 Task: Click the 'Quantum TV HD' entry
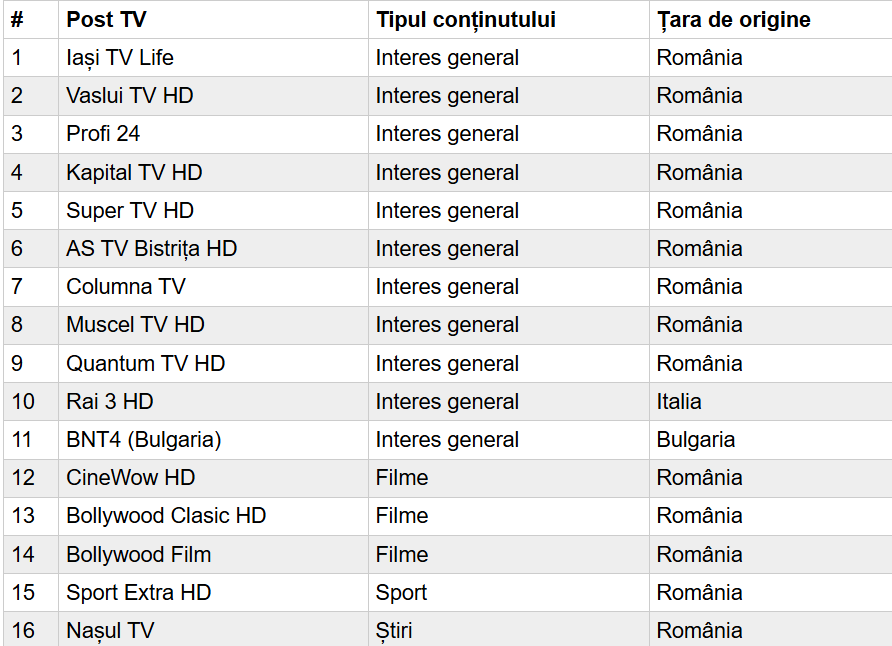click(145, 363)
